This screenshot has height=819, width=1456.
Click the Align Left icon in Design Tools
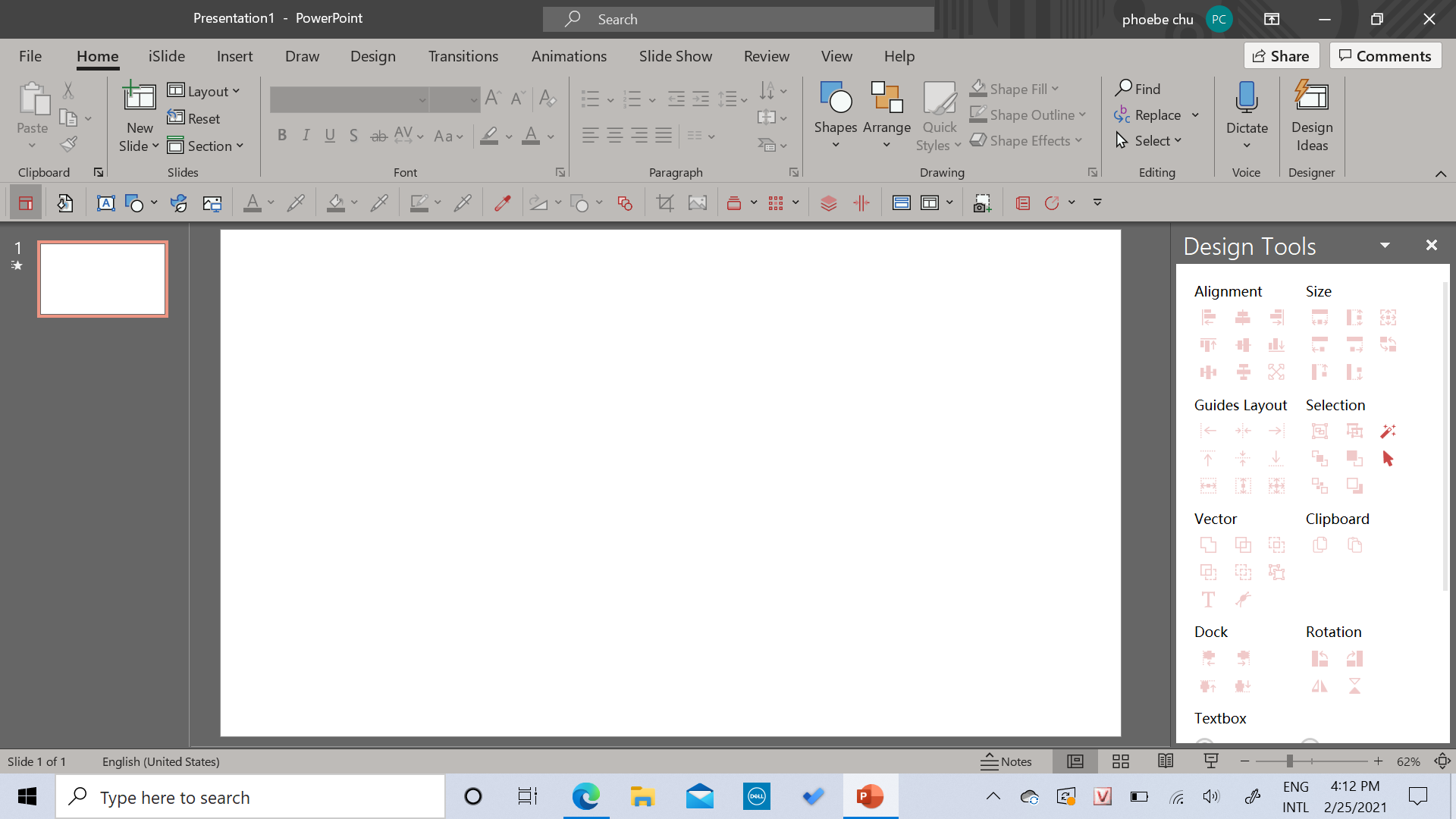point(1209,317)
